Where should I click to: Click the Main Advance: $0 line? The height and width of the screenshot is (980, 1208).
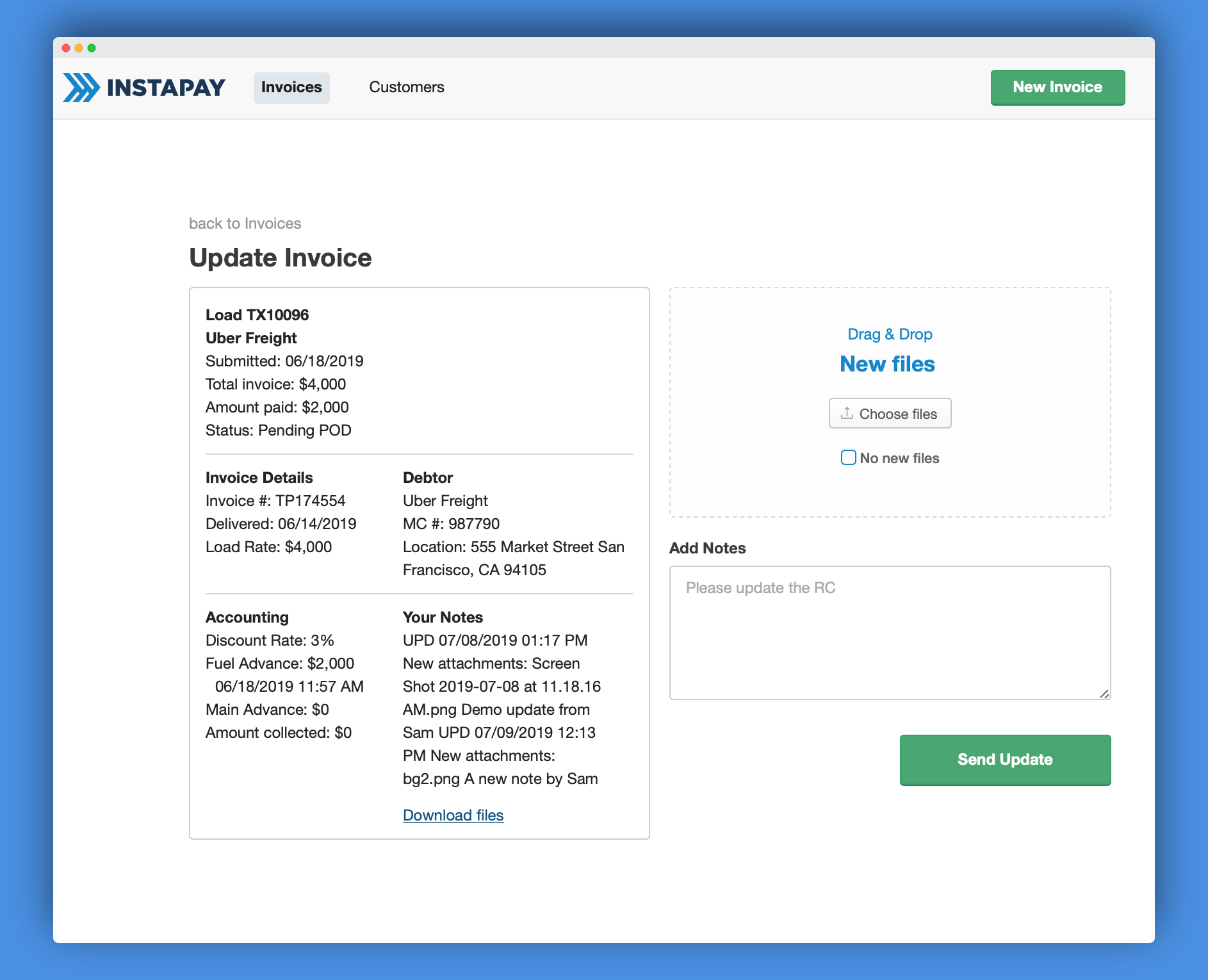click(267, 710)
